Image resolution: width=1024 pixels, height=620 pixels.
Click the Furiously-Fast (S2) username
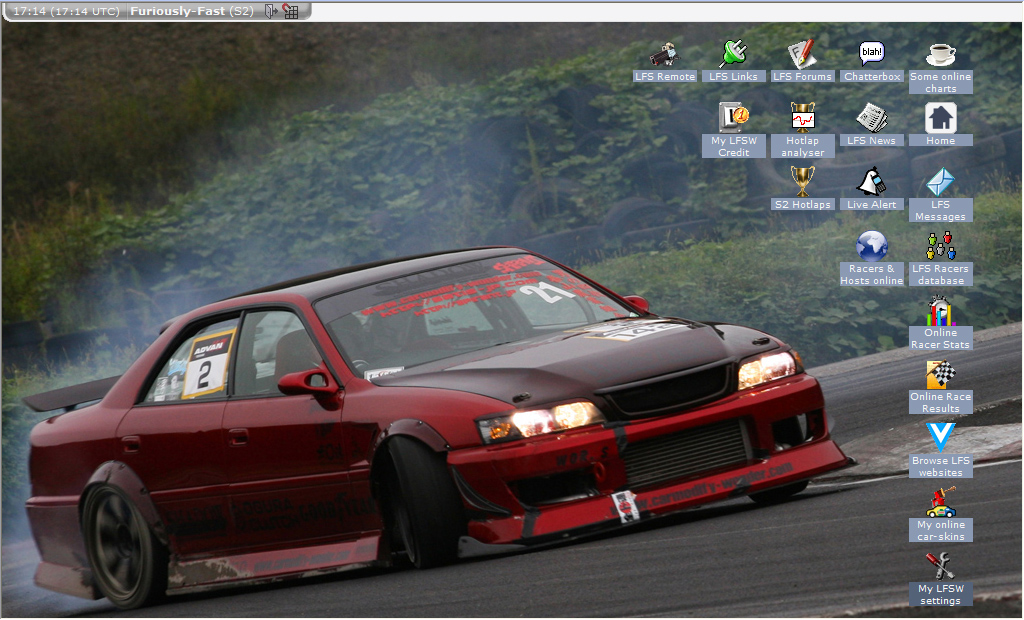tap(191, 11)
